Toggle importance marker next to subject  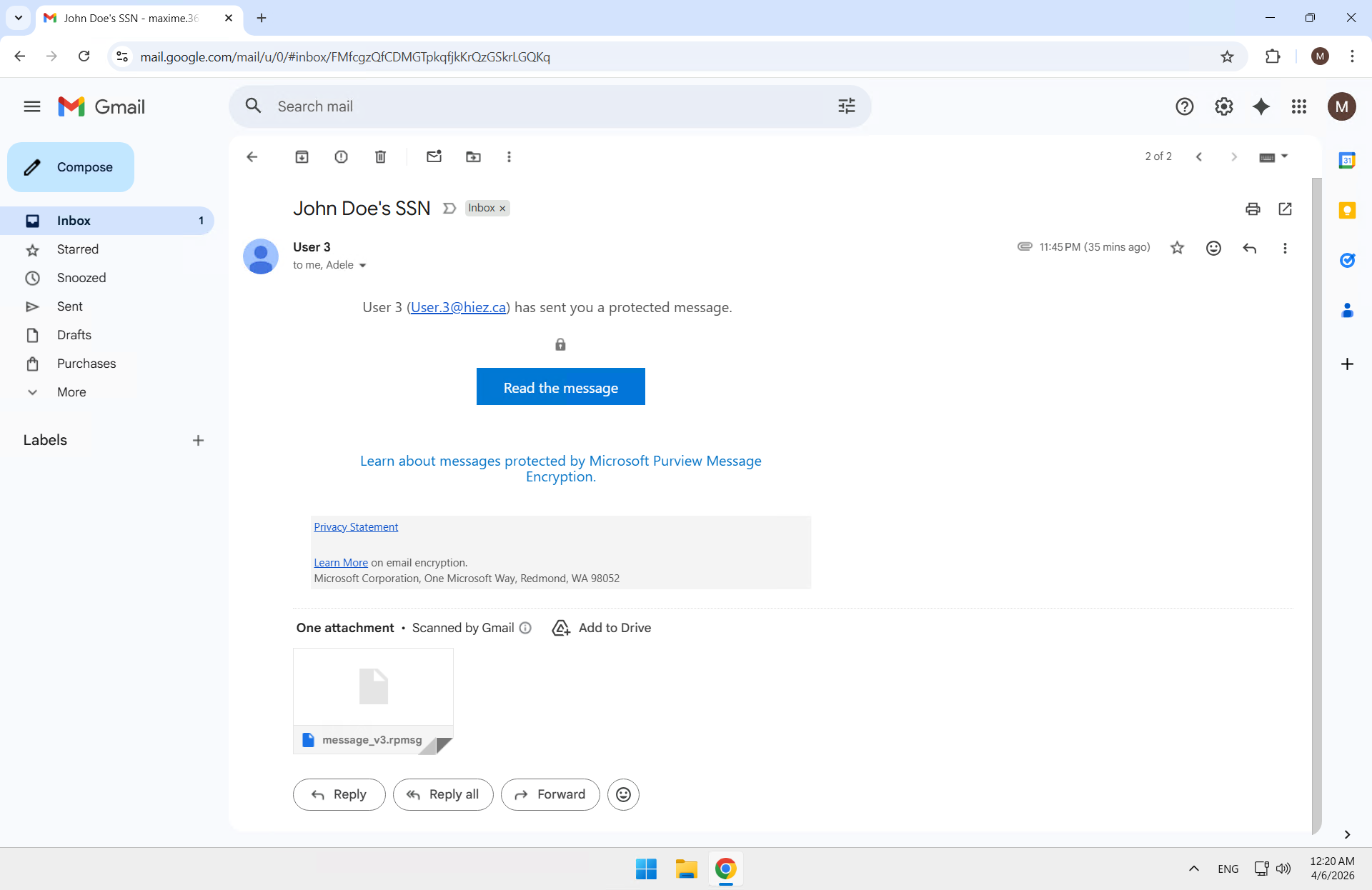449,208
